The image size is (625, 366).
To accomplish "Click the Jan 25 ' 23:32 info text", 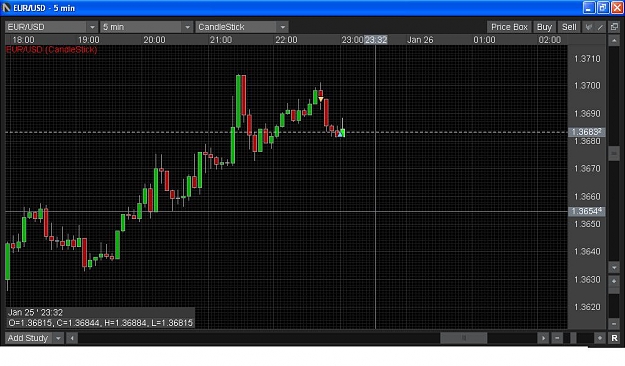I will click(x=35, y=312).
